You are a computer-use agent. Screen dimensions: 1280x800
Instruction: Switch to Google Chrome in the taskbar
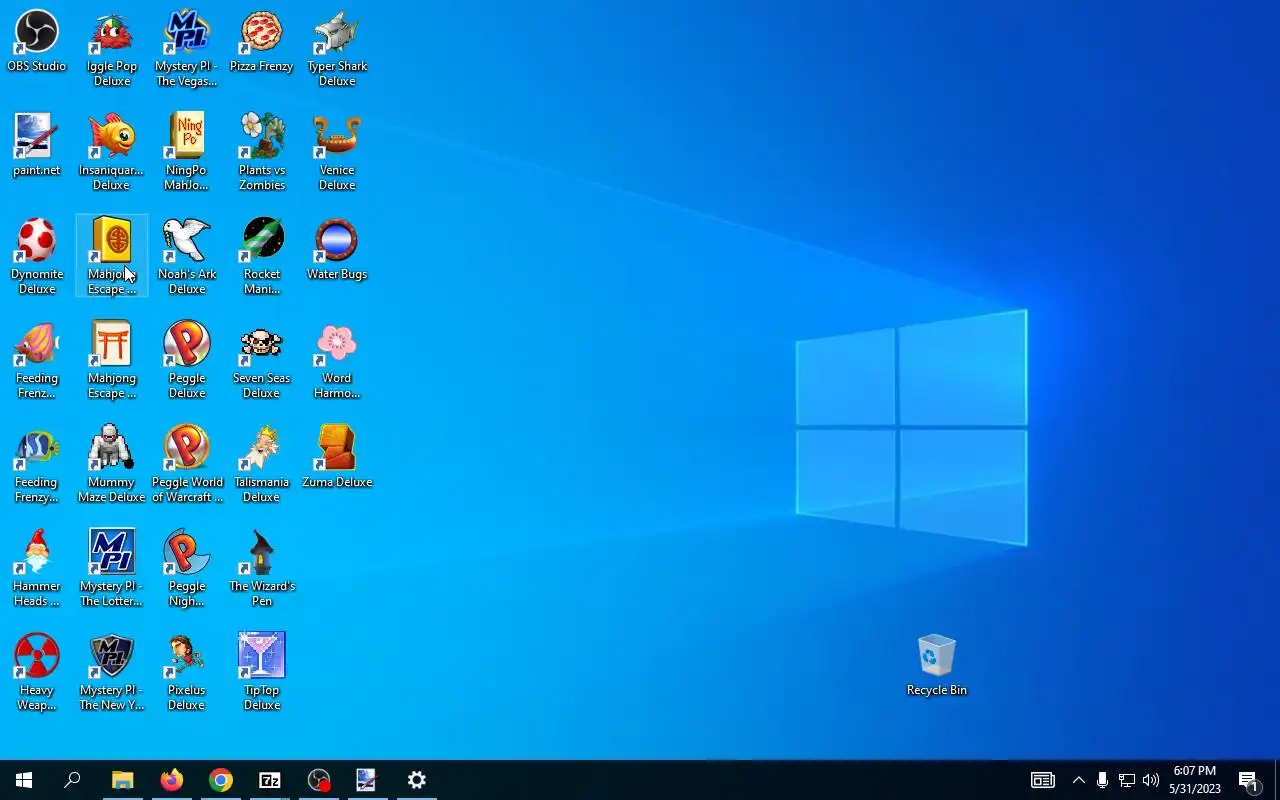click(220, 780)
